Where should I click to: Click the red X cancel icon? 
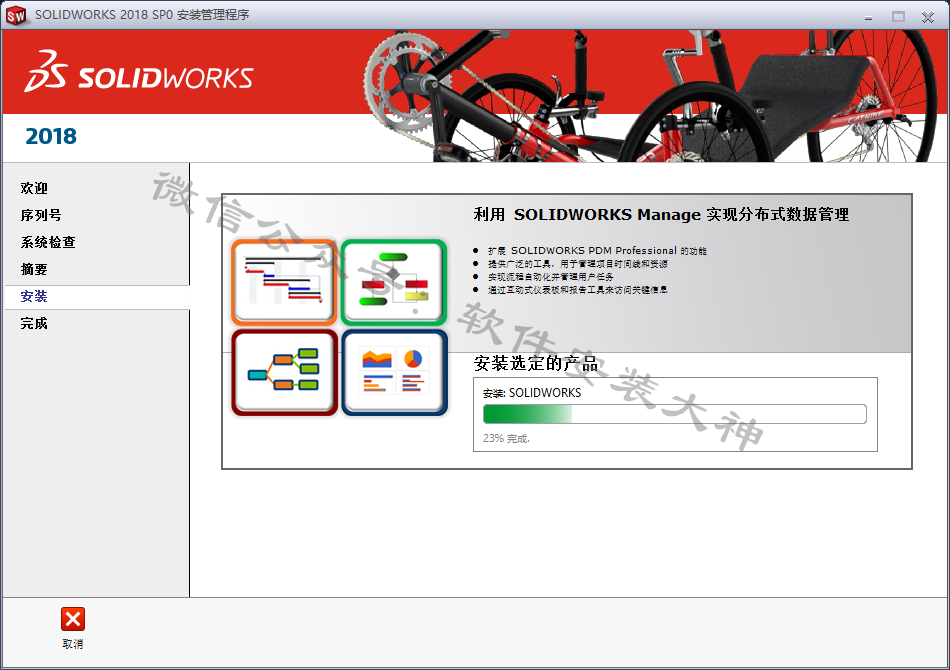73,619
